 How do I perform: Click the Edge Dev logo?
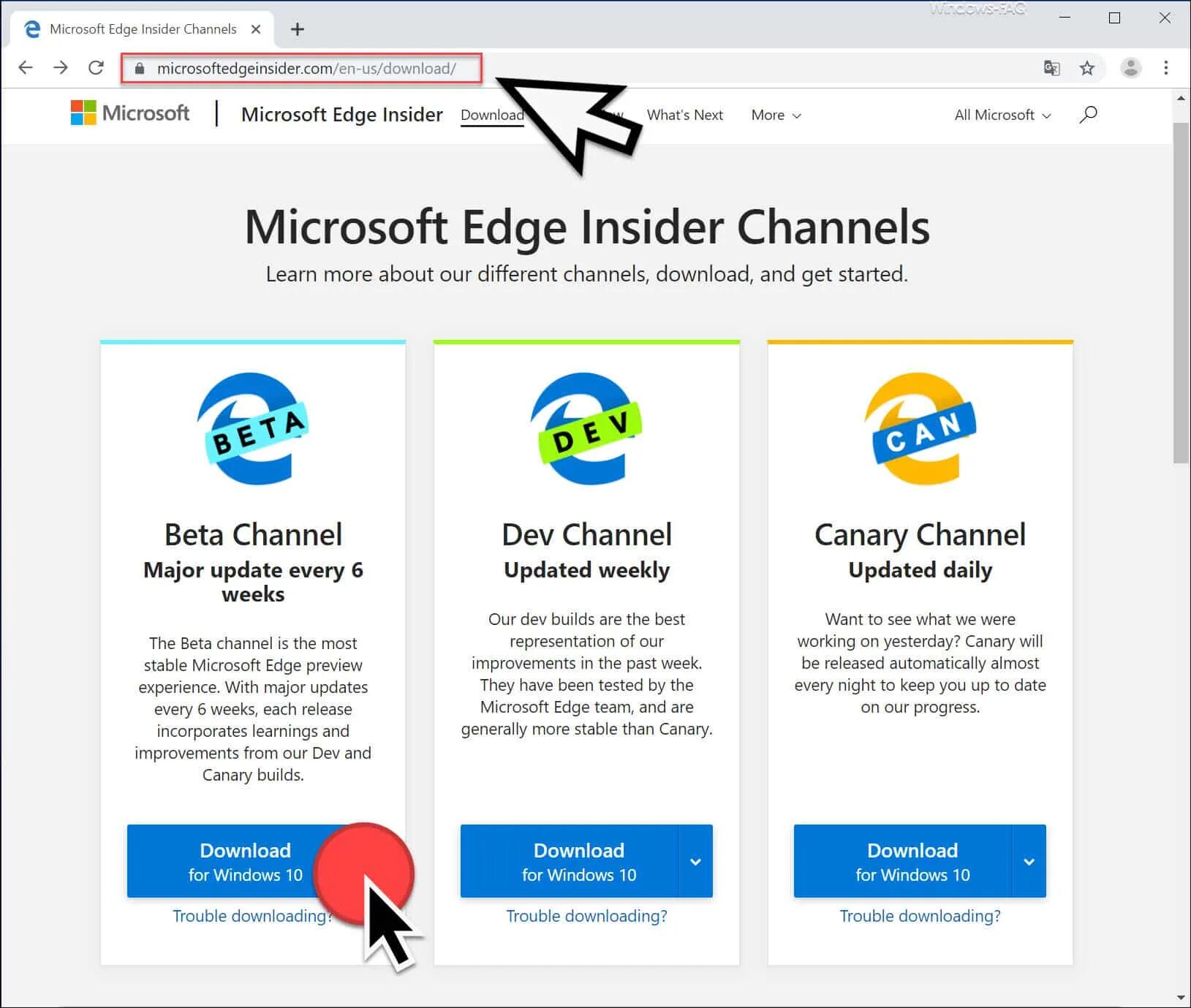coord(586,429)
